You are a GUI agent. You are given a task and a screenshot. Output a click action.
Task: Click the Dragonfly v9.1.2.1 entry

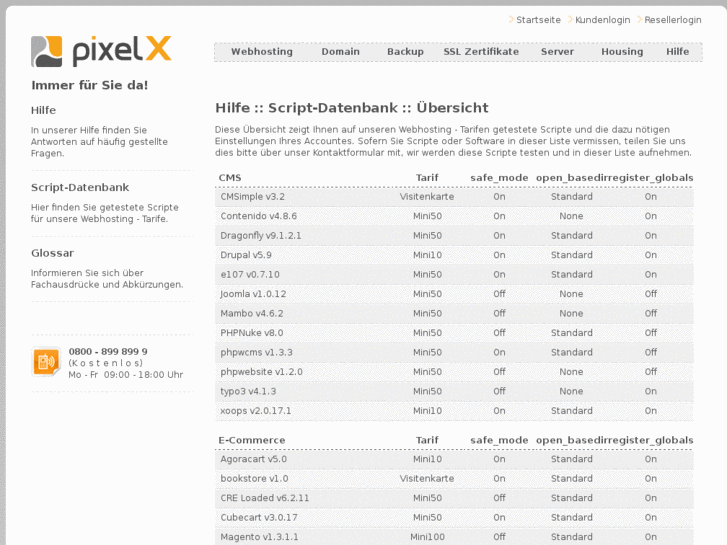(x=261, y=236)
